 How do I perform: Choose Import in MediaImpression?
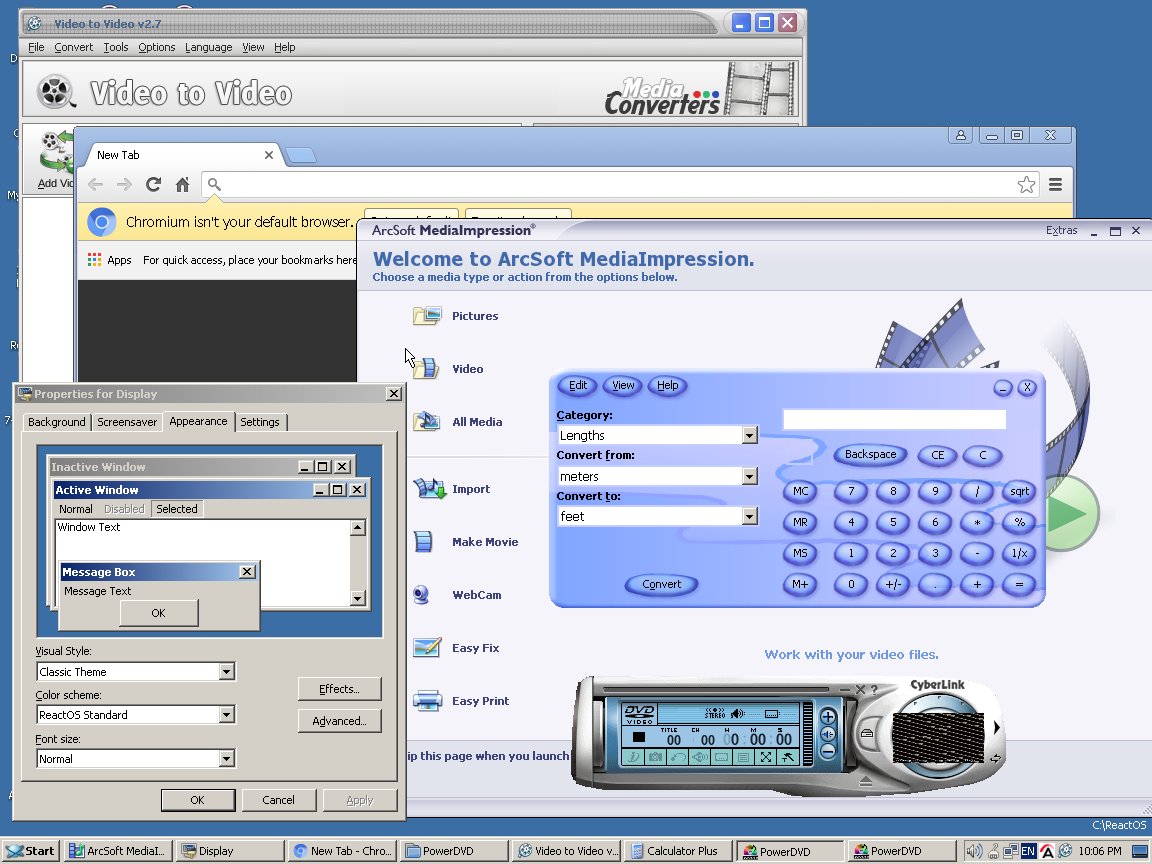452,489
